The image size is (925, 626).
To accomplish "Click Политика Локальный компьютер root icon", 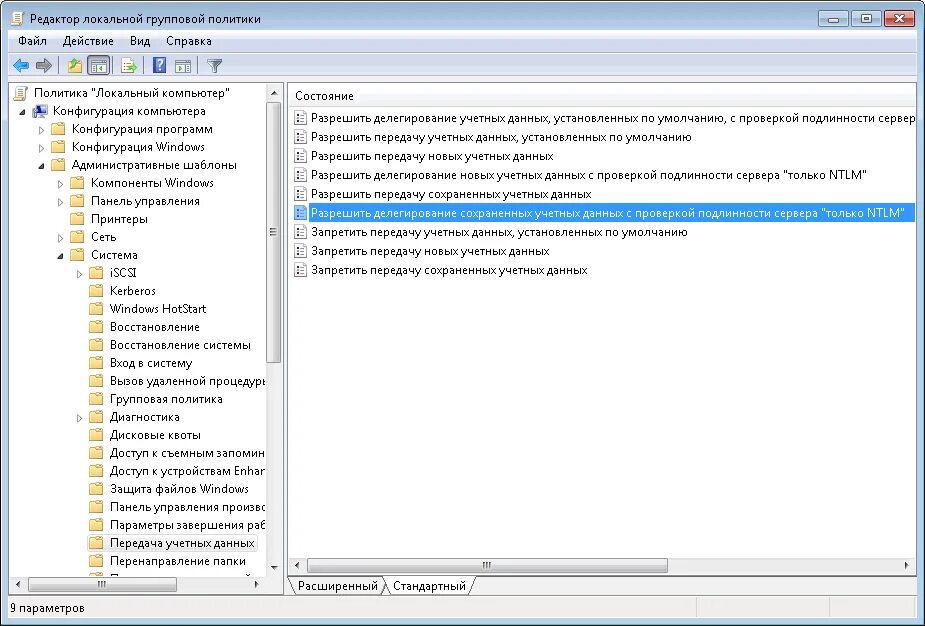I will tap(21, 93).
